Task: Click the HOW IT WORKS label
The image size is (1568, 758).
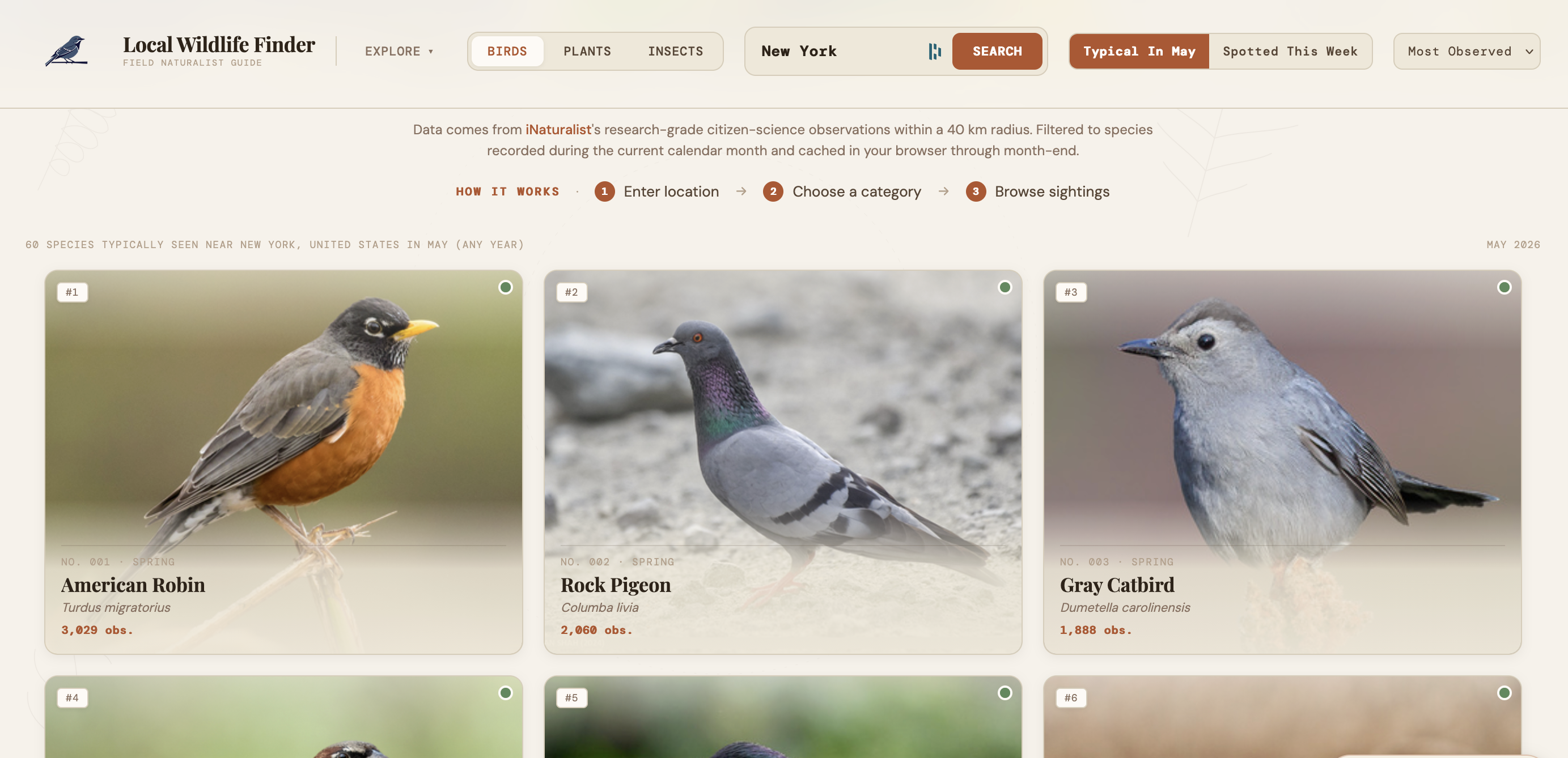Action: click(x=507, y=191)
